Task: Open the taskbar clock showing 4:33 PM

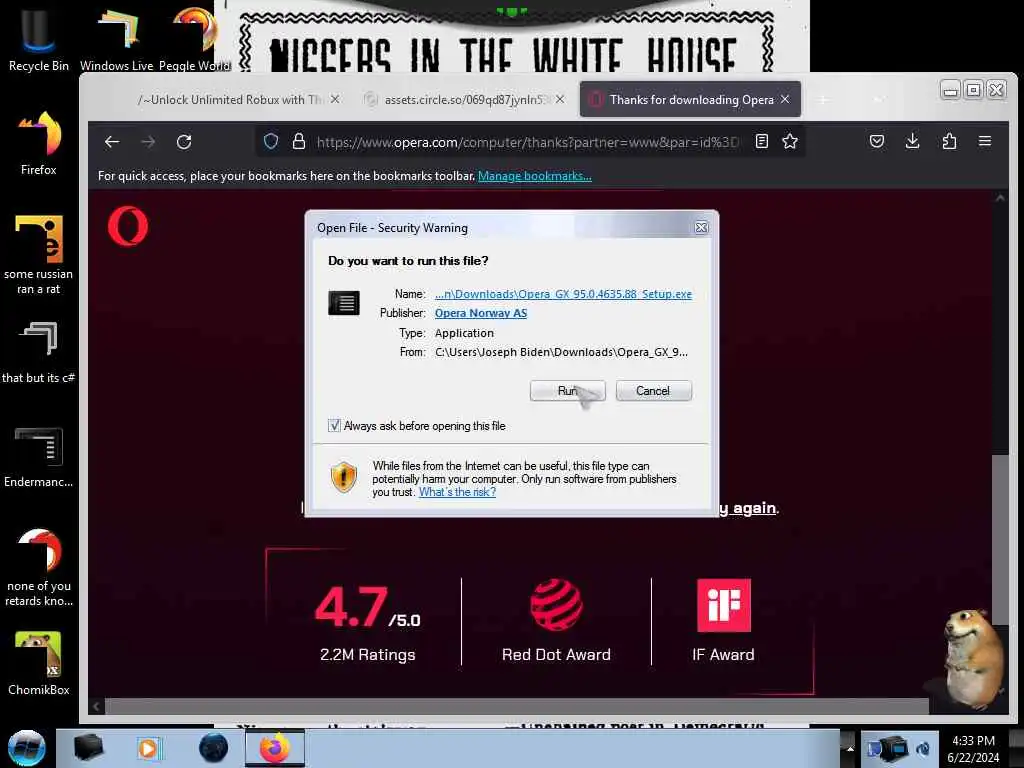Action: click(x=973, y=749)
